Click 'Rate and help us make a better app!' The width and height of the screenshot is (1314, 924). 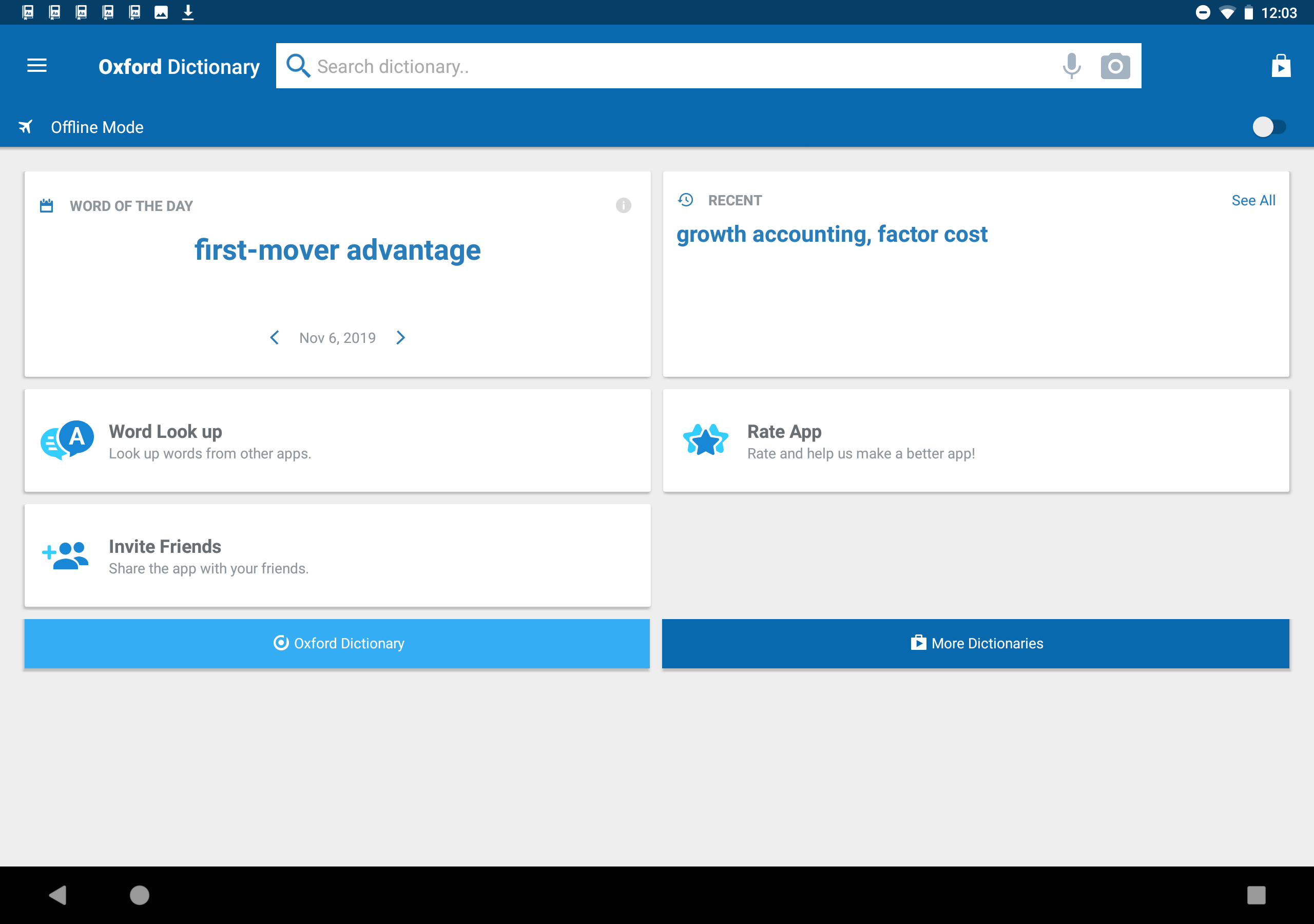click(x=861, y=453)
